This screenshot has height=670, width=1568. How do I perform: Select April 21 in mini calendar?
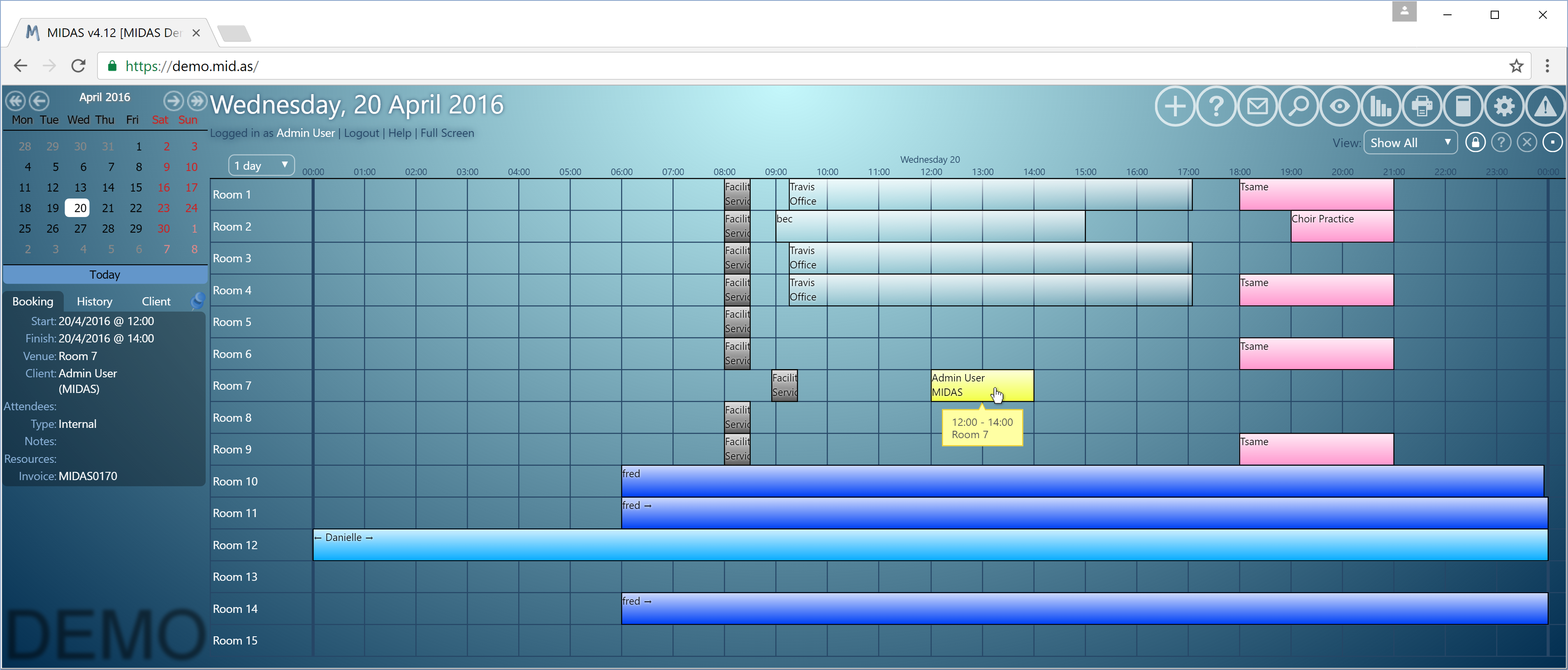[x=108, y=208]
